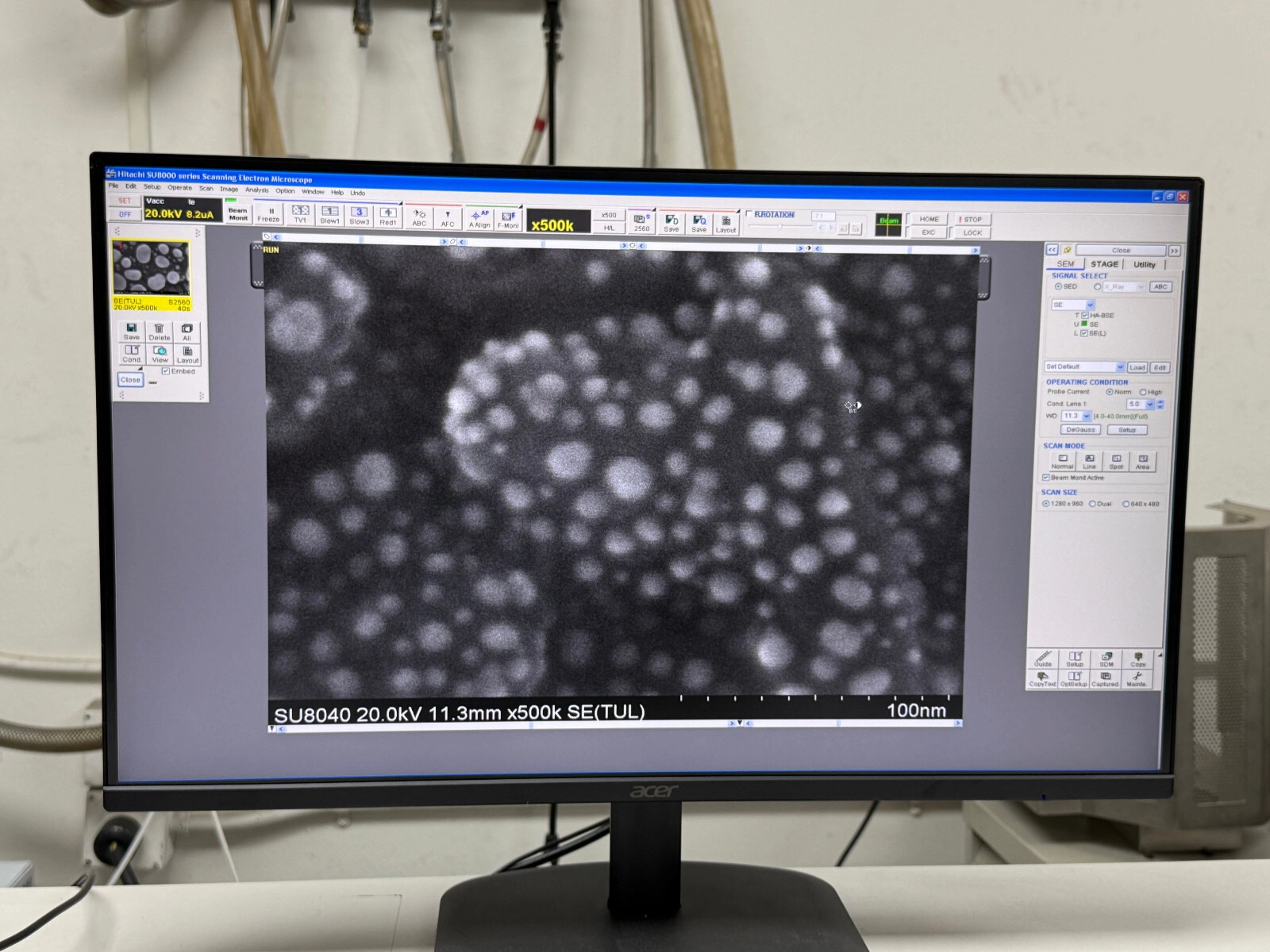Toggle Beam Monit Active checkbox
Screen dimensions: 1270x952
click(1046, 478)
